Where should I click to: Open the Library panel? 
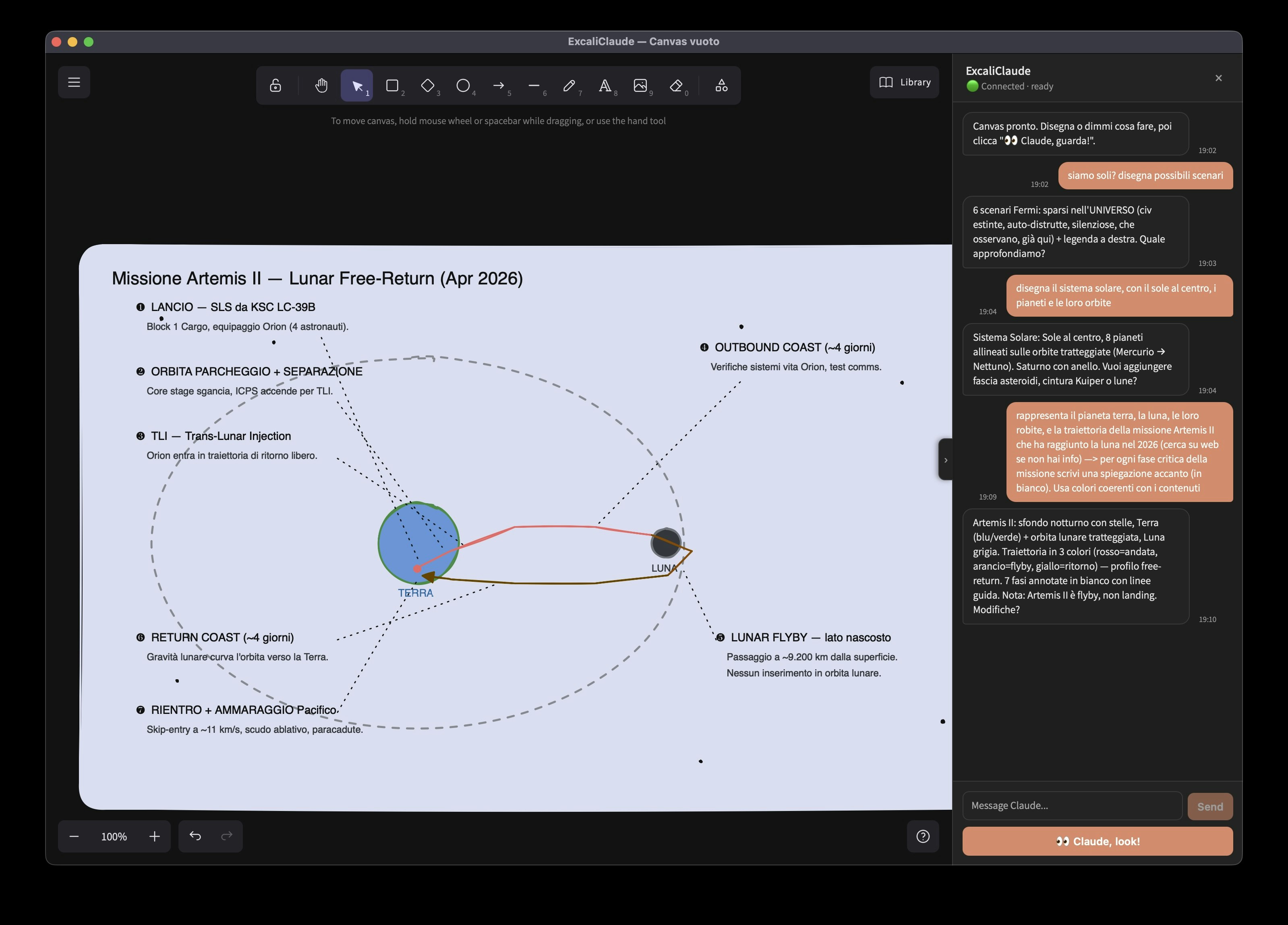point(905,82)
